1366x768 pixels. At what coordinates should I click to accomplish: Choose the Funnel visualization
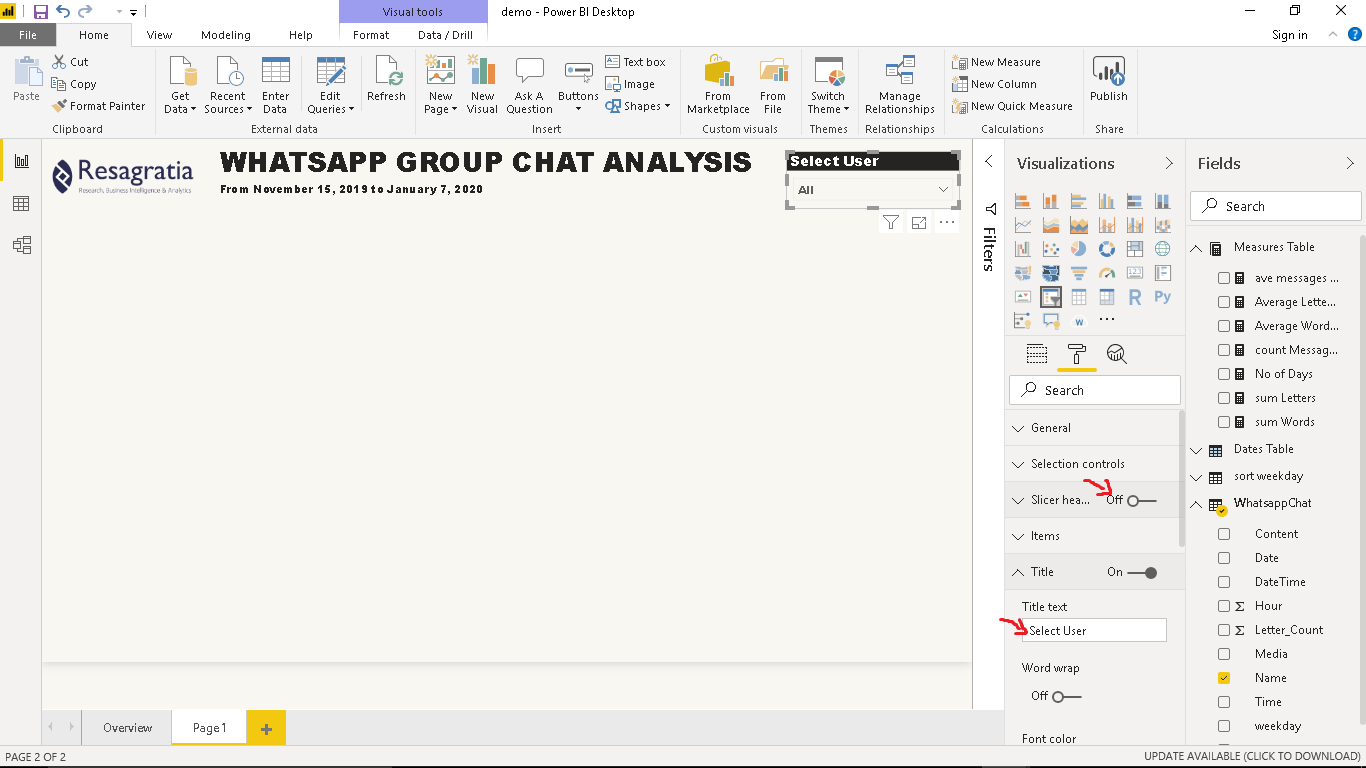1078,273
